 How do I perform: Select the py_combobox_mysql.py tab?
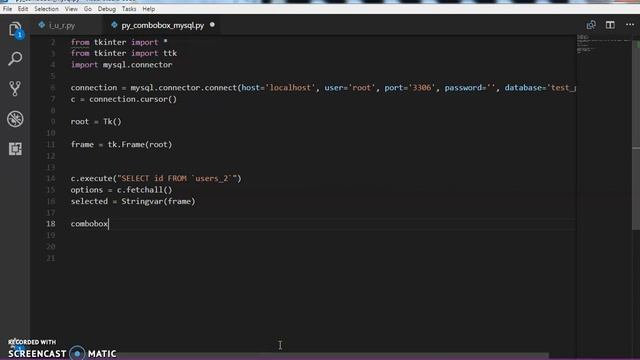pyautogui.click(x=162, y=25)
